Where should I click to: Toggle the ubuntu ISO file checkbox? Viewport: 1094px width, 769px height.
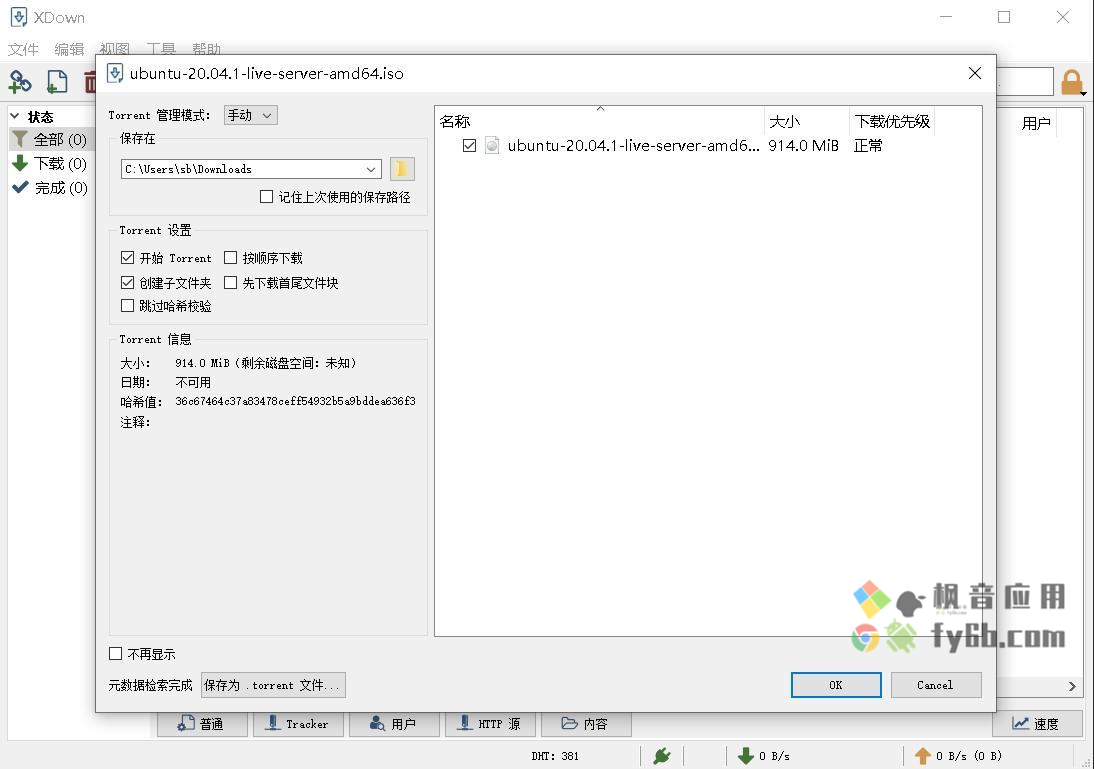pyautogui.click(x=470, y=145)
